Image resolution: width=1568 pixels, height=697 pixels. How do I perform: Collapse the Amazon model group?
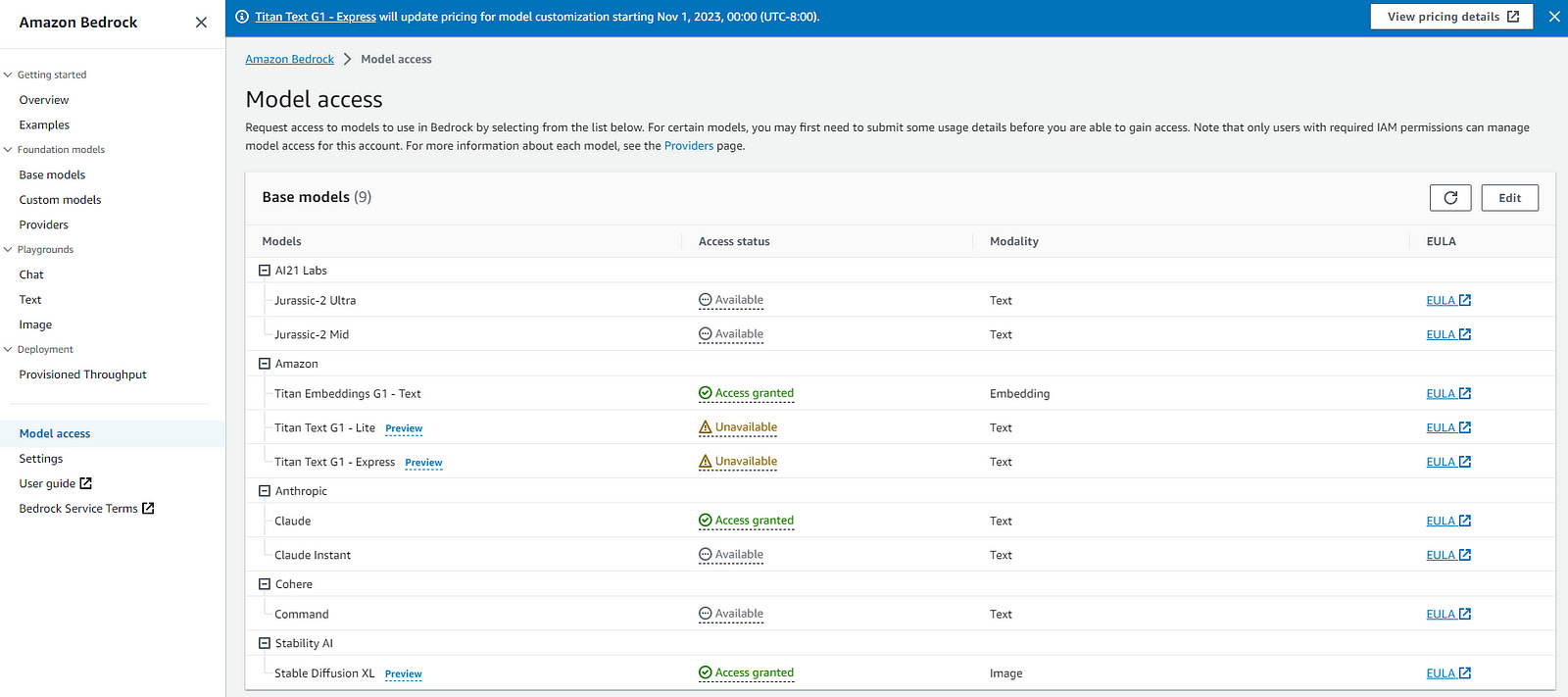265,364
